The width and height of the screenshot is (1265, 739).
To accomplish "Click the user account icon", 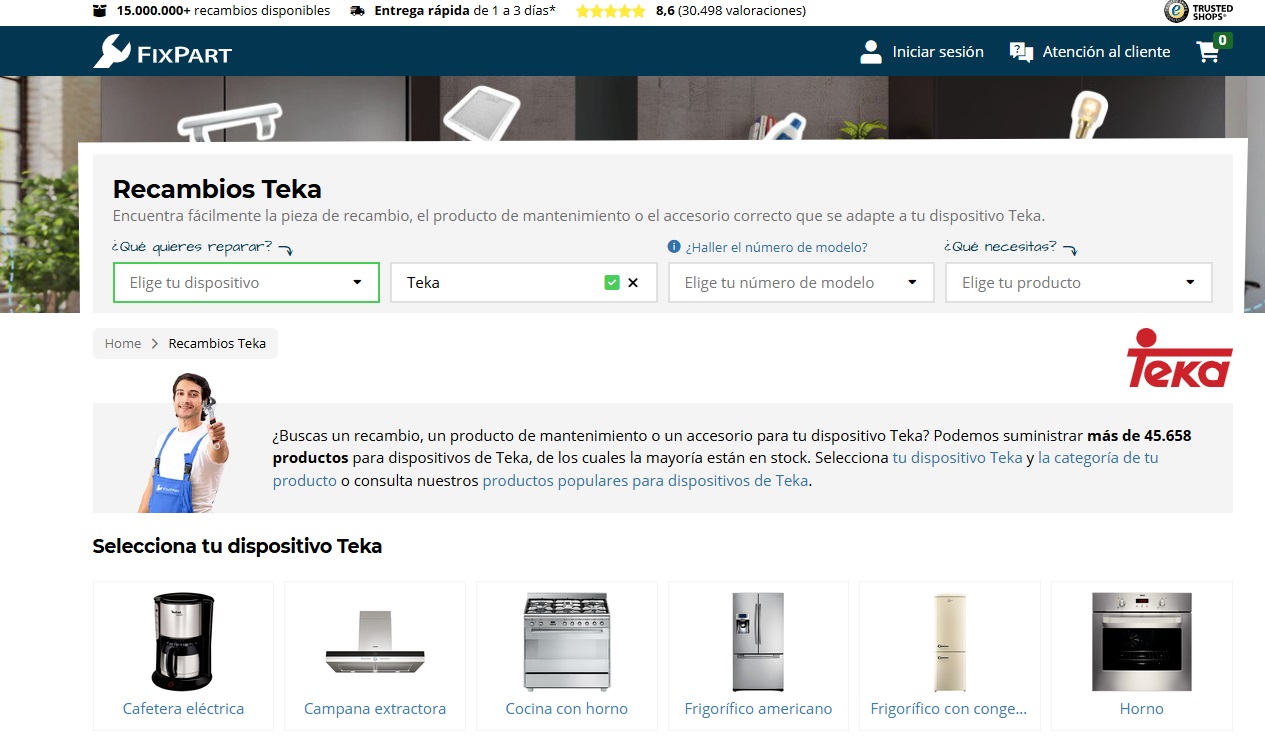I will pos(870,52).
